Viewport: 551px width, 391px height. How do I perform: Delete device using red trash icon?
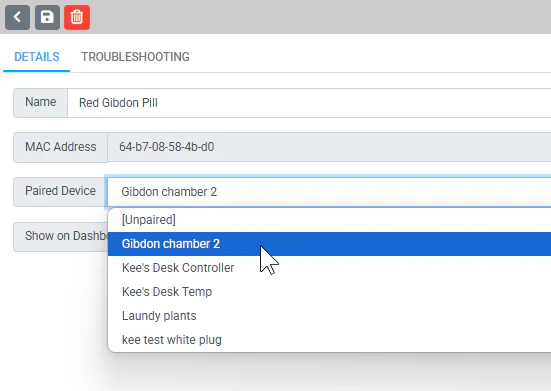tap(77, 17)
